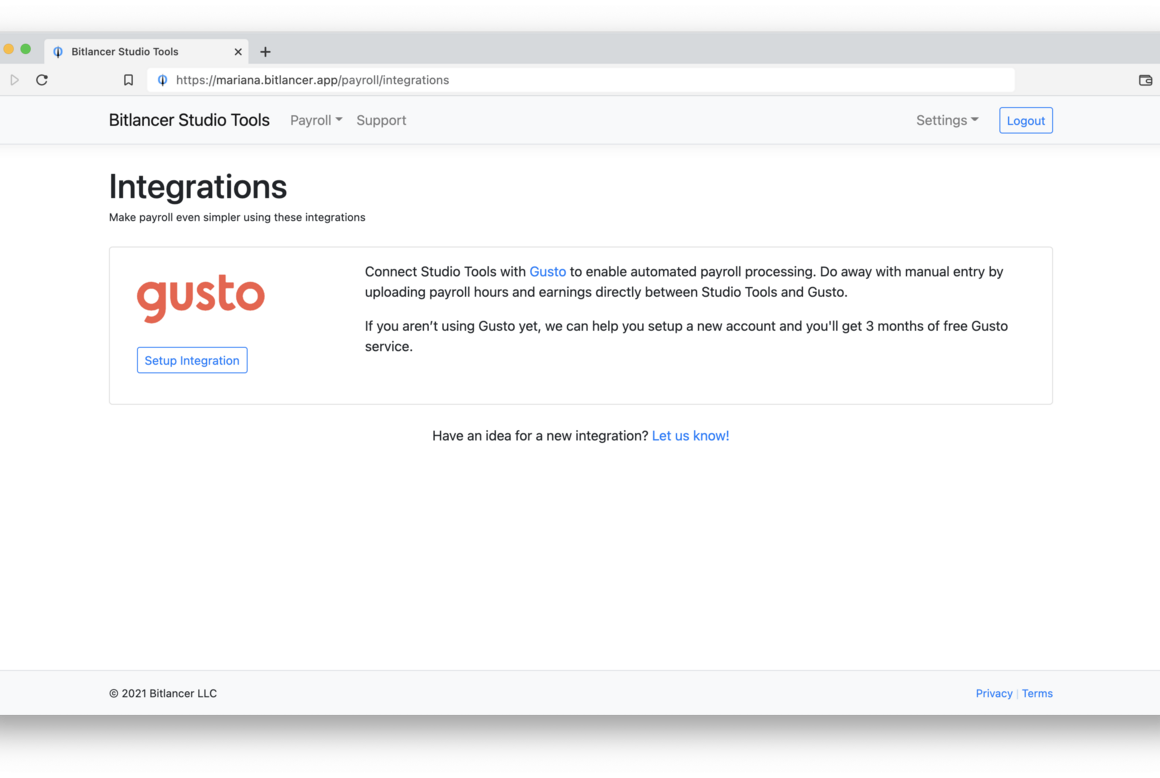1160x778 pixels.
Task: Expand the Settings dropdown menu
Action: point(947,120)
